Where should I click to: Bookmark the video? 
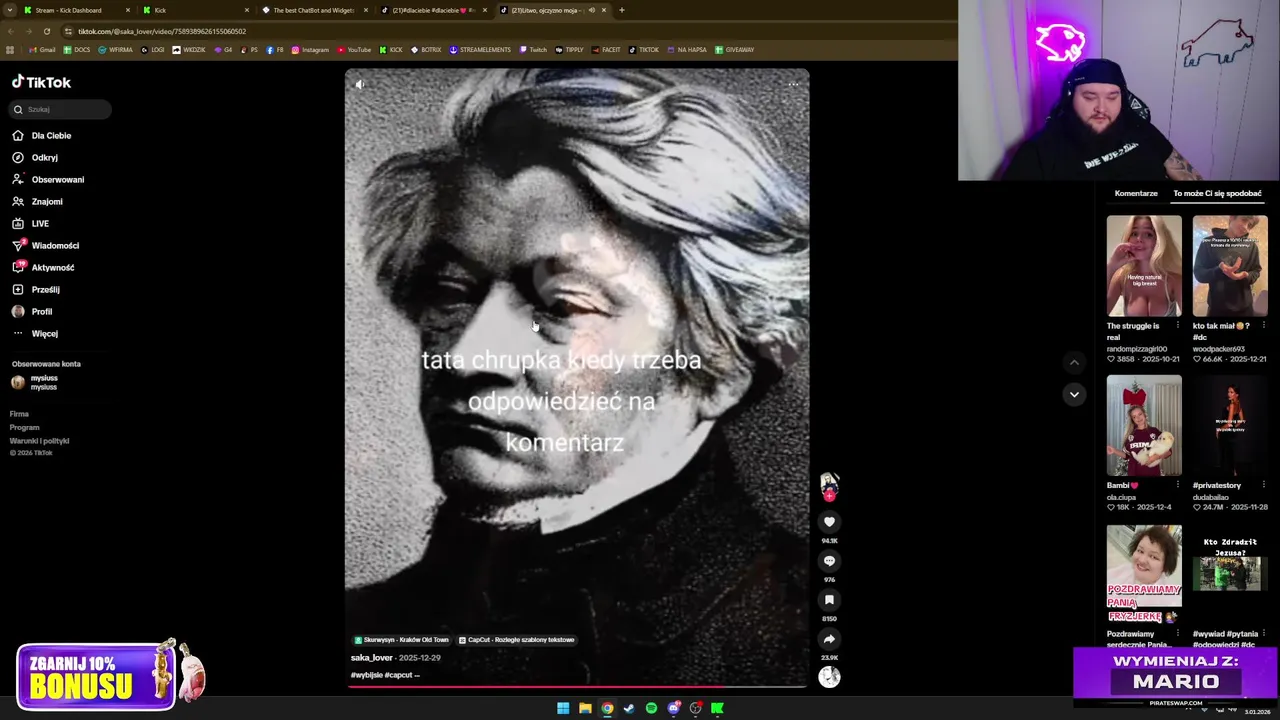click(829, 599)
